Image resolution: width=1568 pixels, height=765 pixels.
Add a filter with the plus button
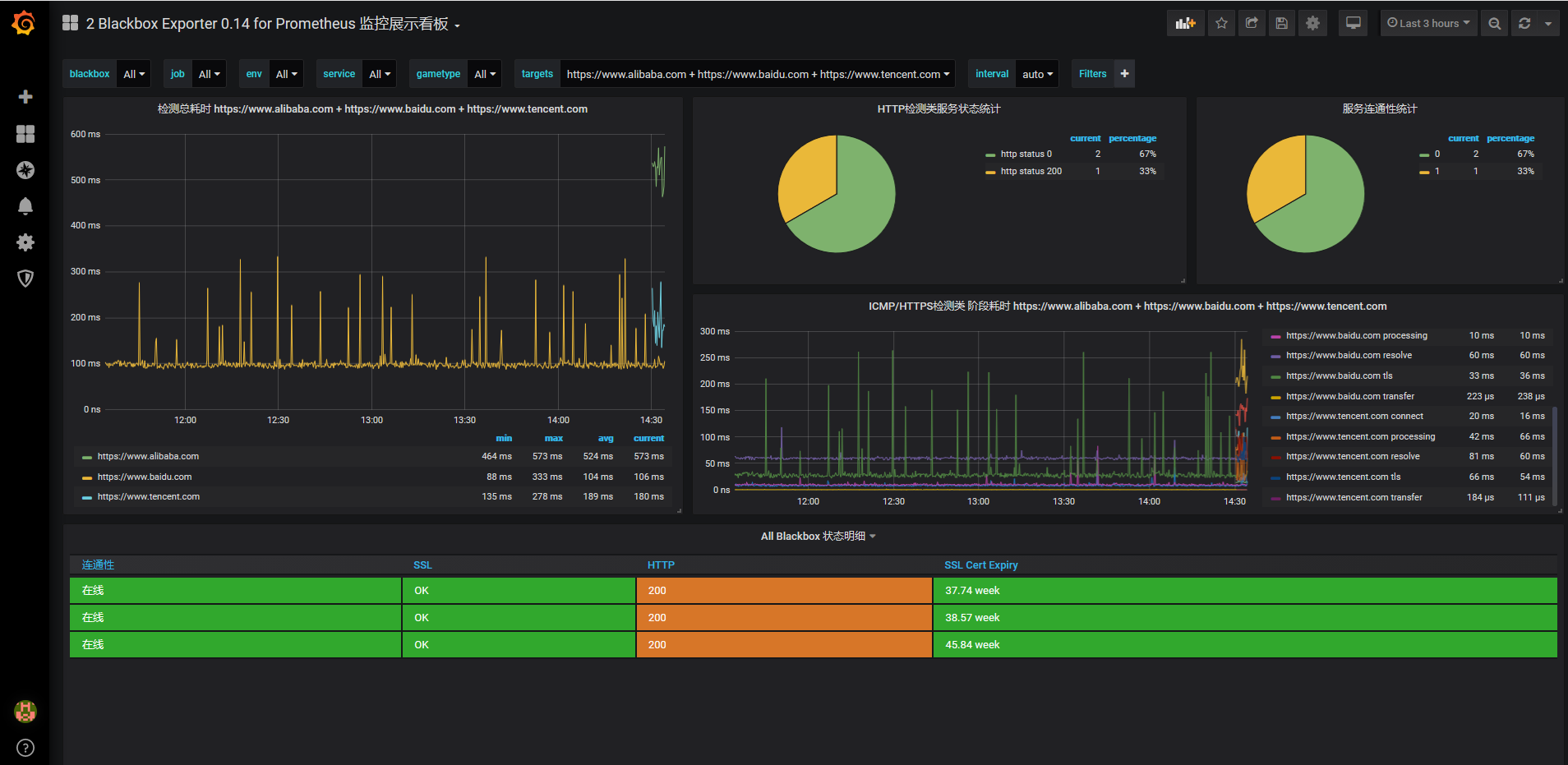coord(1124,74)
